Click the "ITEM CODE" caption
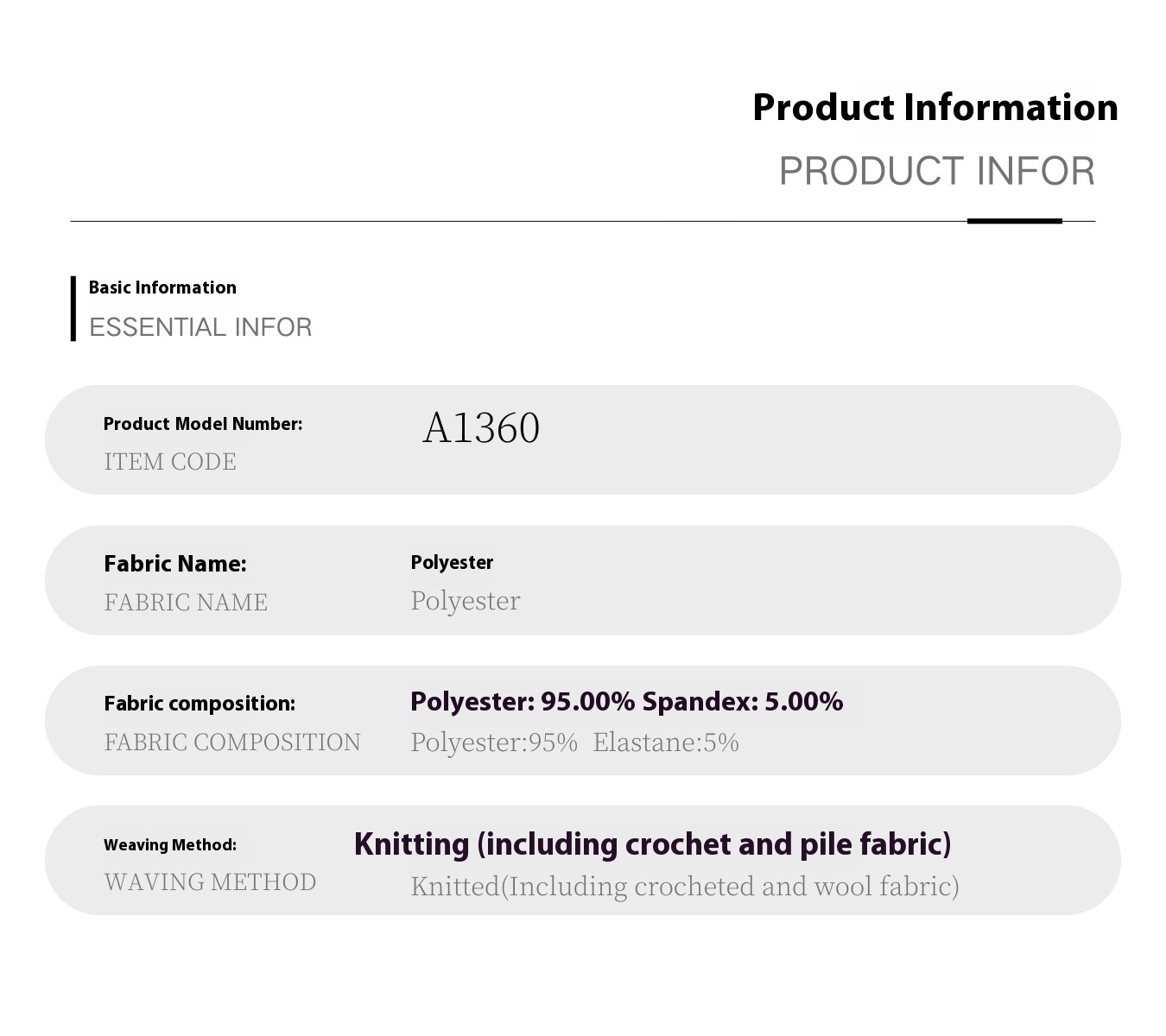This screenshot has height=1036, width=1166. click(170, 461)
